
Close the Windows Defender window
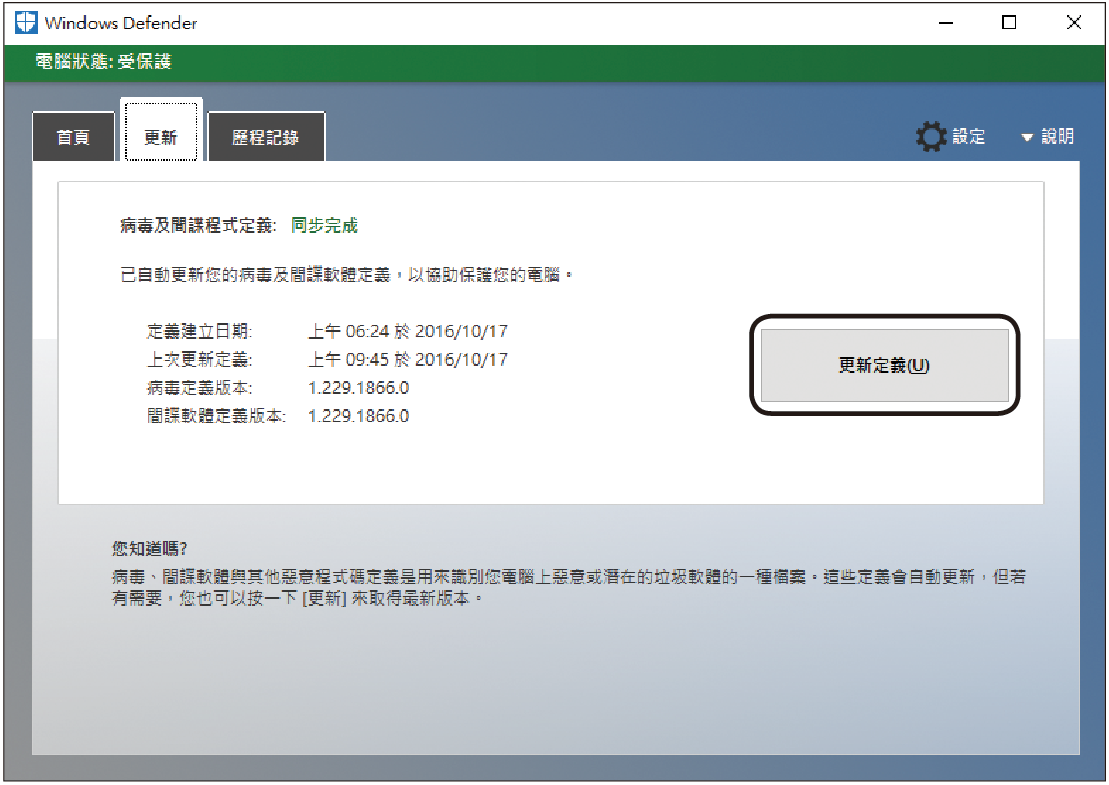coord(1074,23)
